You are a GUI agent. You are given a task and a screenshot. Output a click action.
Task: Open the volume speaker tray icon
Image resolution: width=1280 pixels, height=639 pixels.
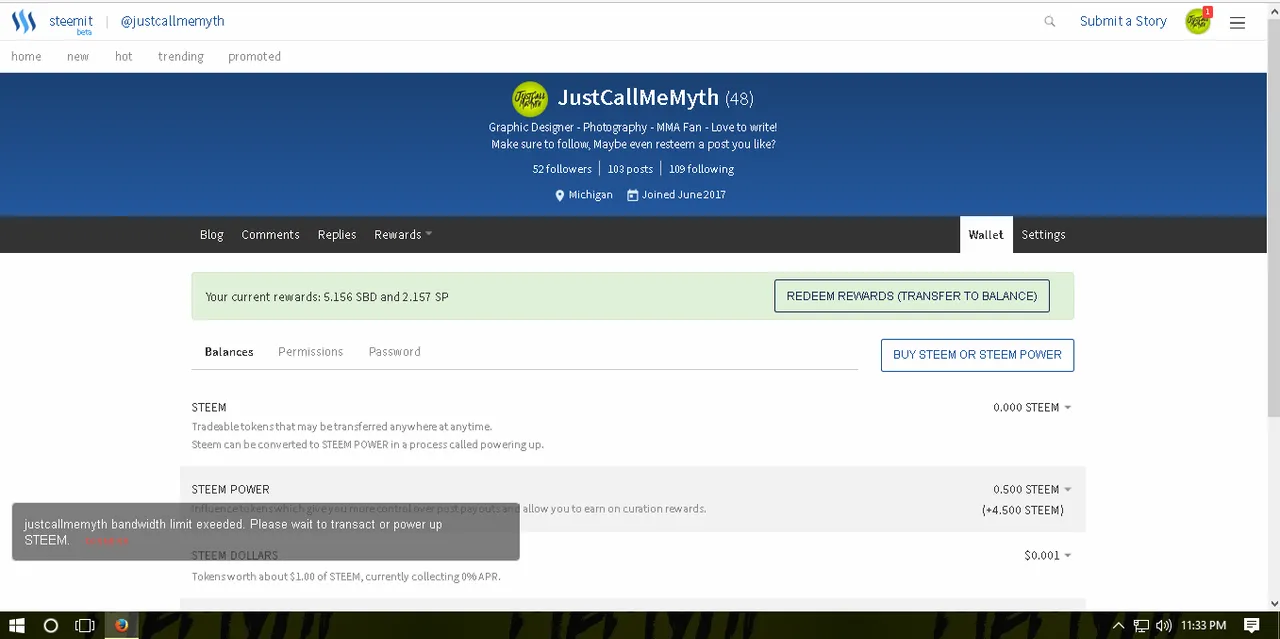1163,625
